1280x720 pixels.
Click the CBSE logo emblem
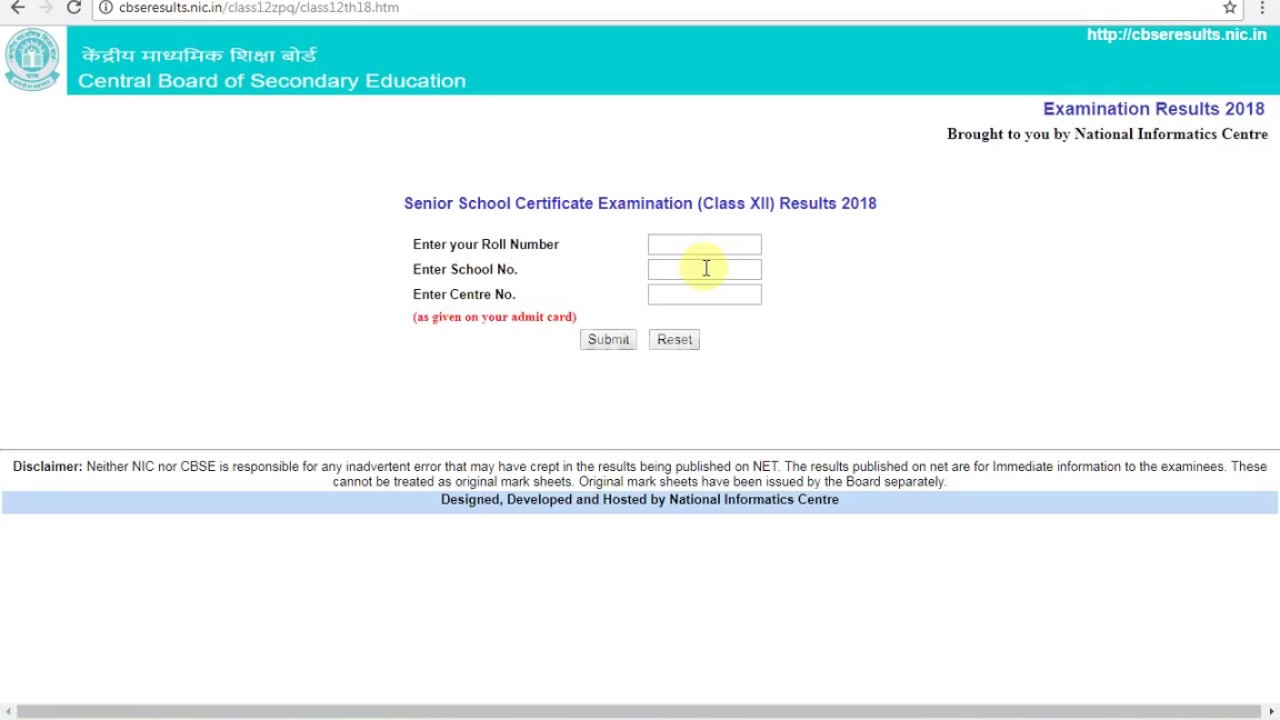pyautogui.click(x=32, y=60)
